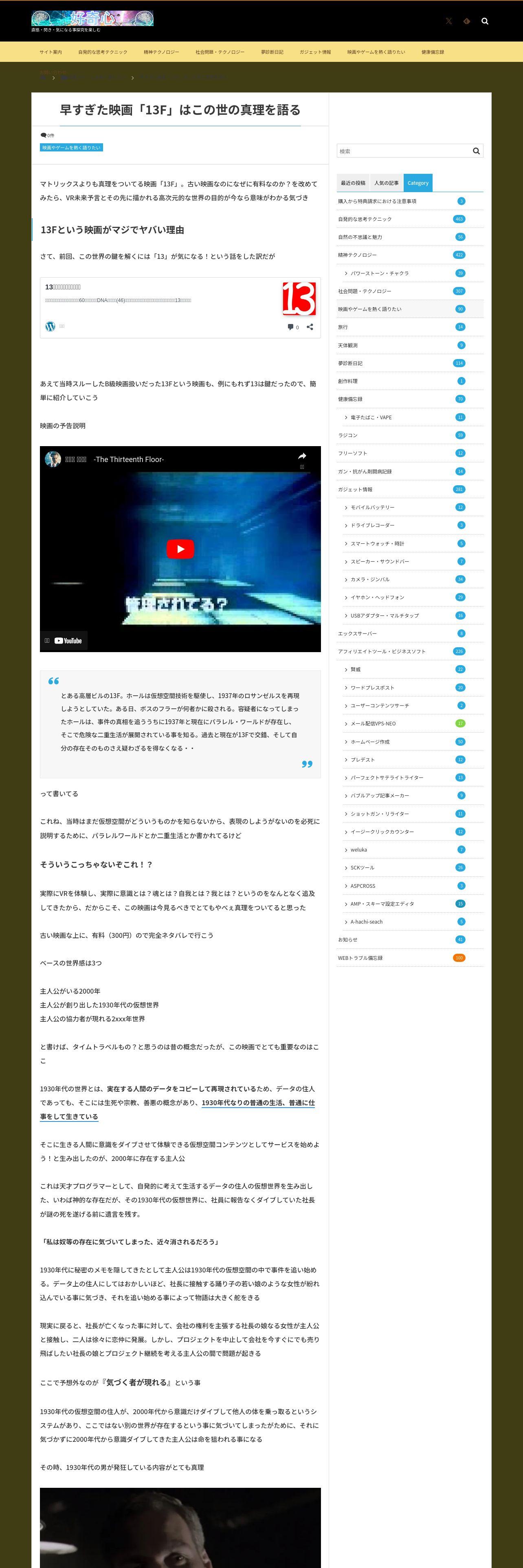
Task: Open sidebar category 自然の不思議と魅力
Action: point(360,237)
